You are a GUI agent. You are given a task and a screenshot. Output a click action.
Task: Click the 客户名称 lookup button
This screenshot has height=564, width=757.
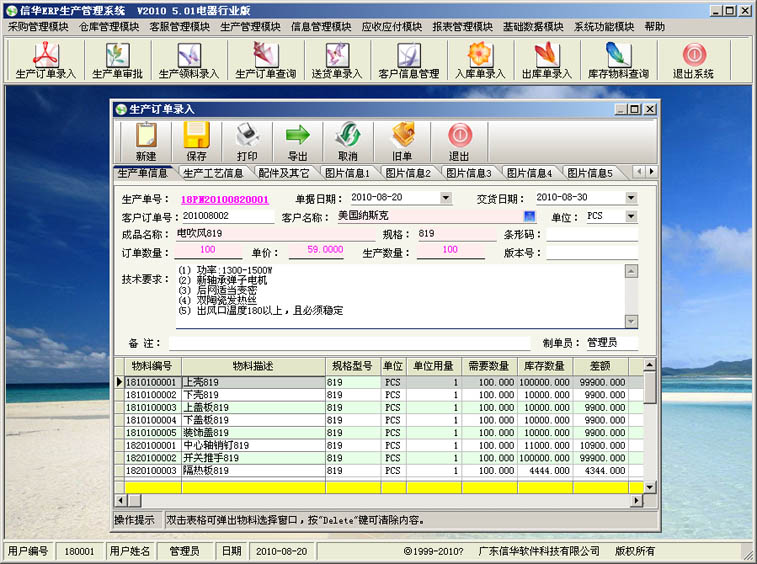[529, 216]
